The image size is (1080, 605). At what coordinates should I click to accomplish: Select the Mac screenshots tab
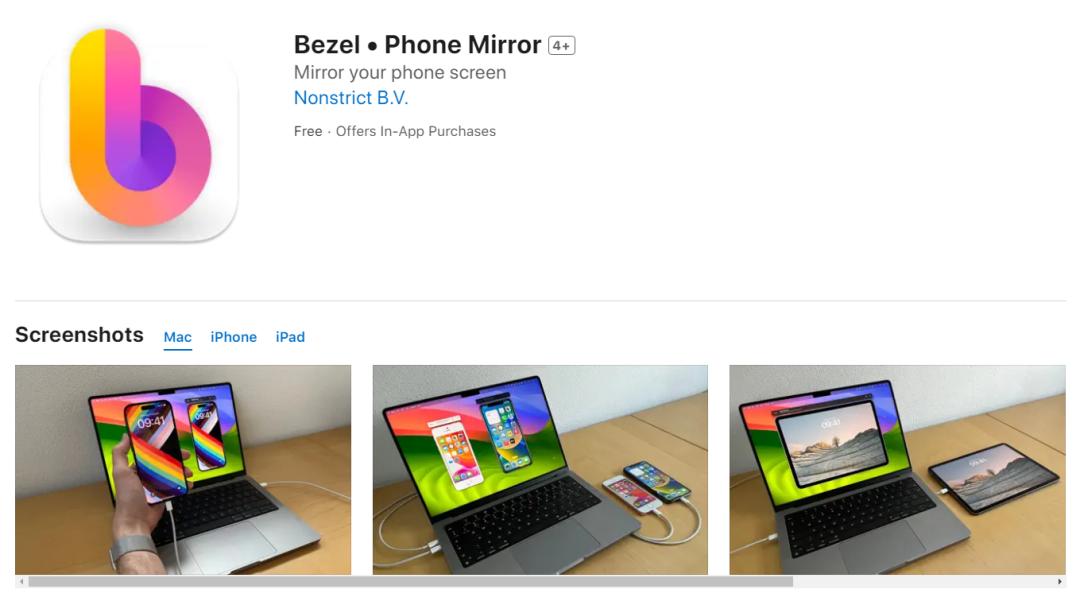(x=177, y=337)
